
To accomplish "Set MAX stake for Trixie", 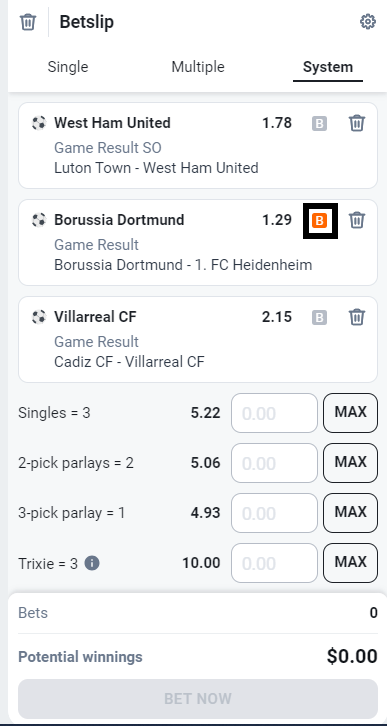I will pyautogui.click(x=350, y=563).
